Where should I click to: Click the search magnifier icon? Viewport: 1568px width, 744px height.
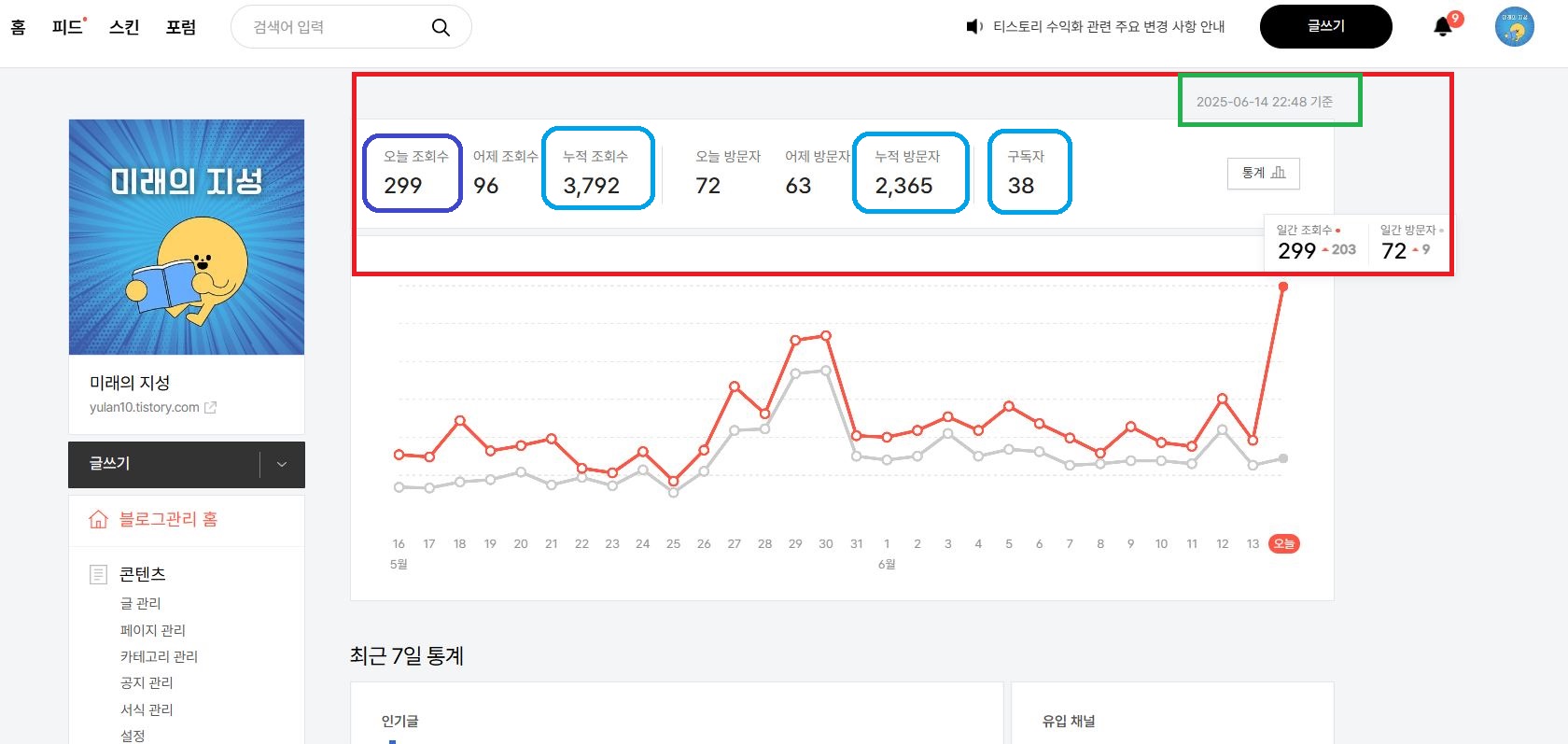point(441,28)
